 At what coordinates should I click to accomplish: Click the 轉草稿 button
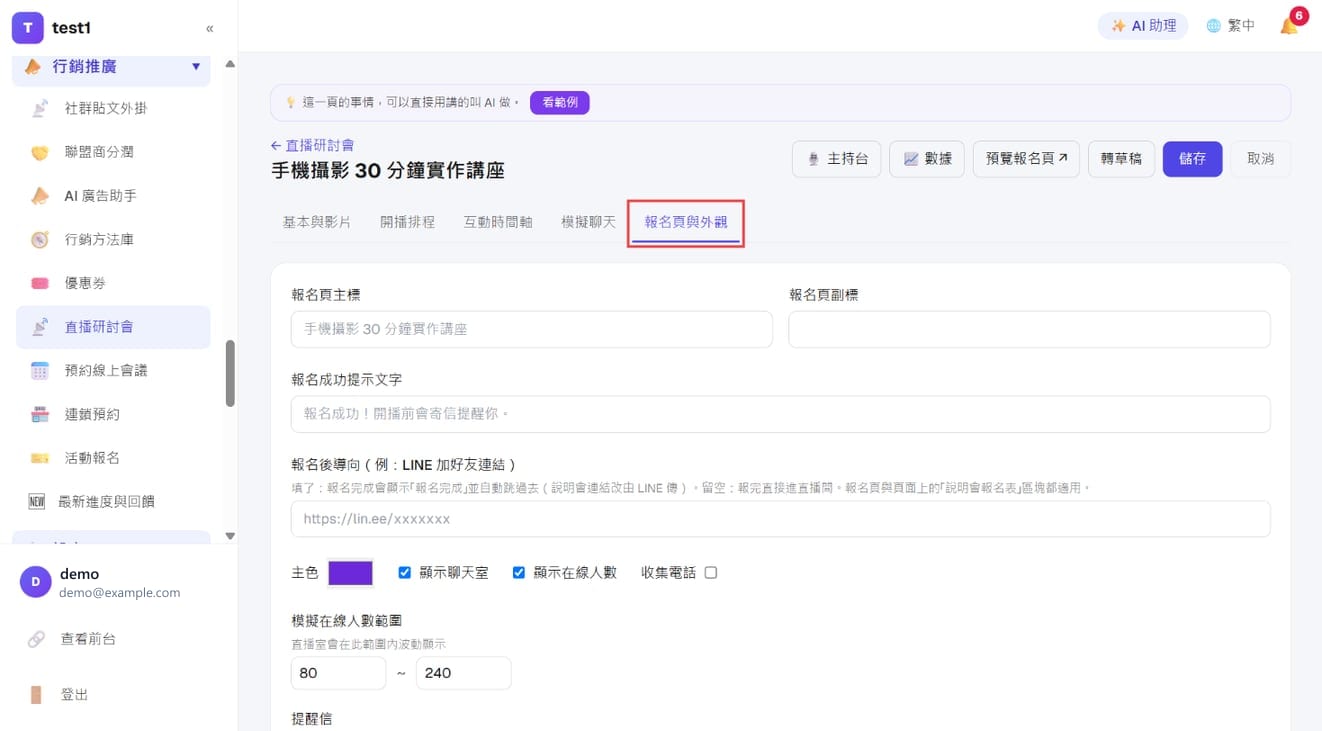pos(1121,159)
